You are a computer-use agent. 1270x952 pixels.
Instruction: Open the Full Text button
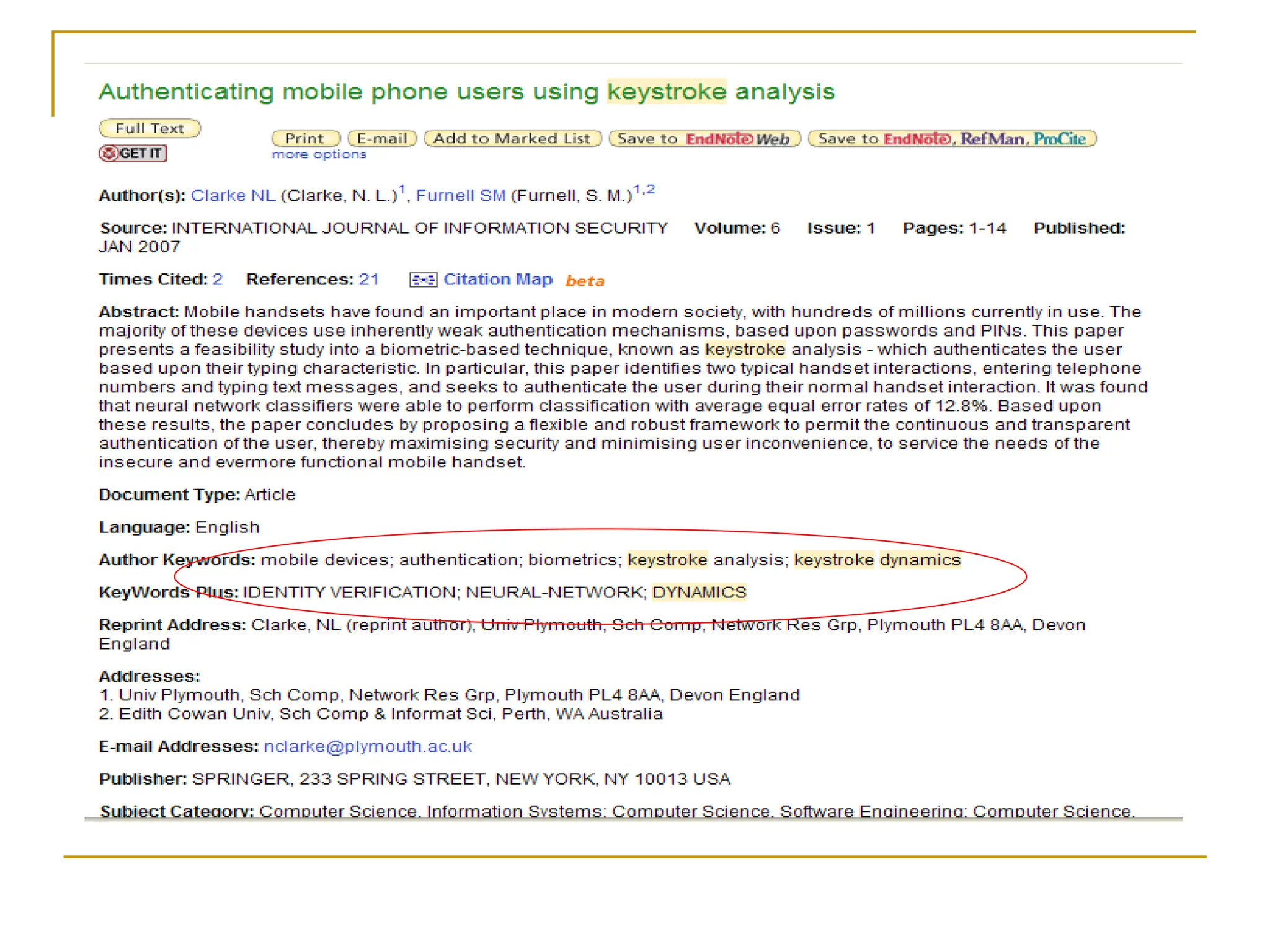click(x=149, y=128)
